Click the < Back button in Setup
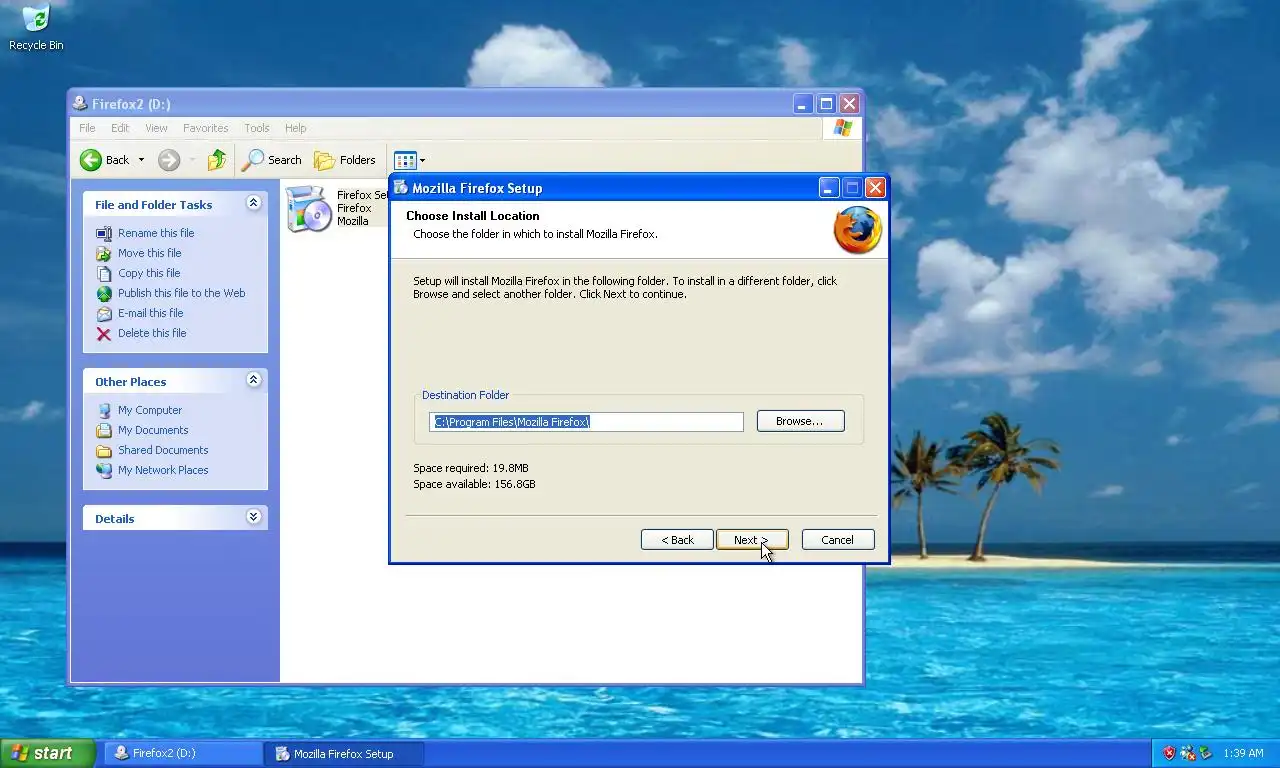 pos(677,540)
